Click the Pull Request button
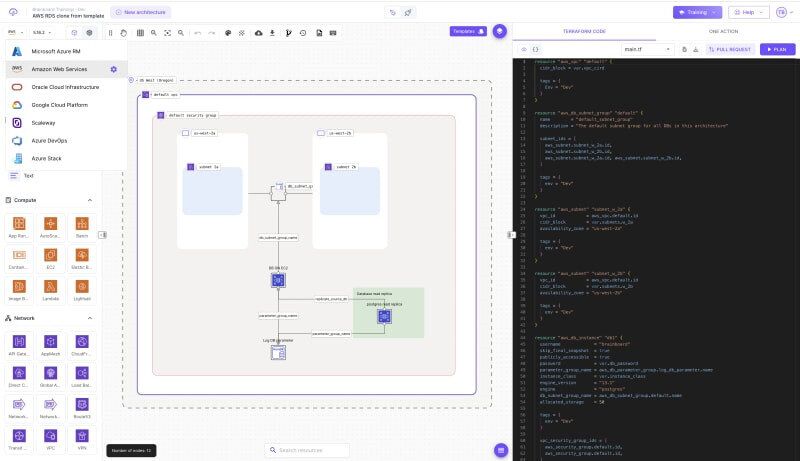800x461 pixels. click(x=730, y=49)
